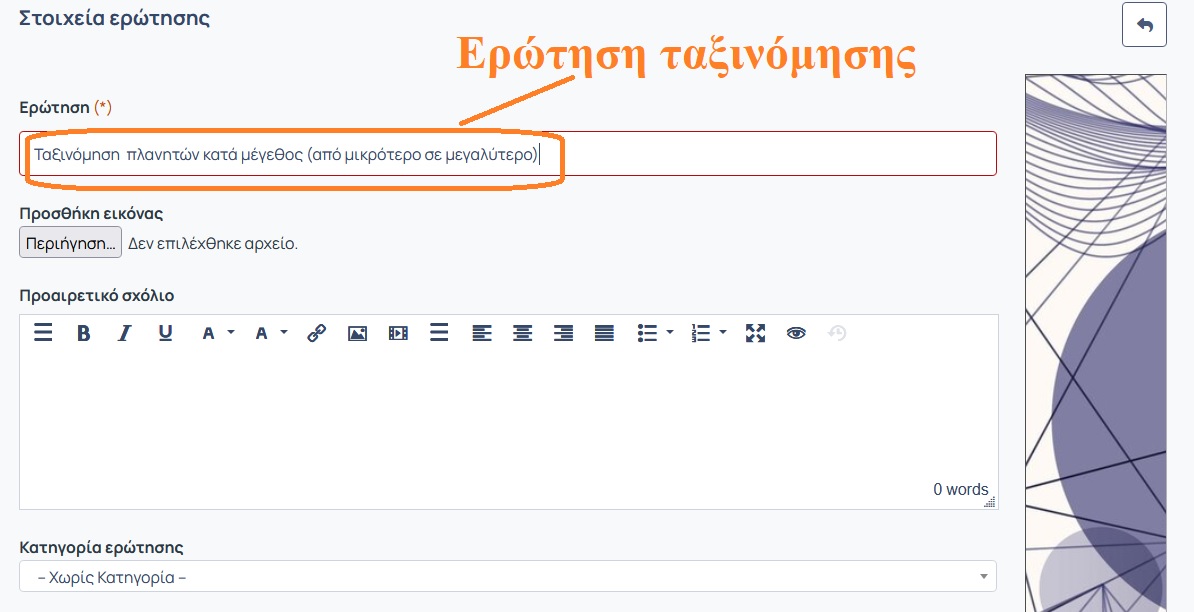Click the 'Προαιρετικό σχόλιο' label
This screenshot has width=1194, height=612.
97,295
